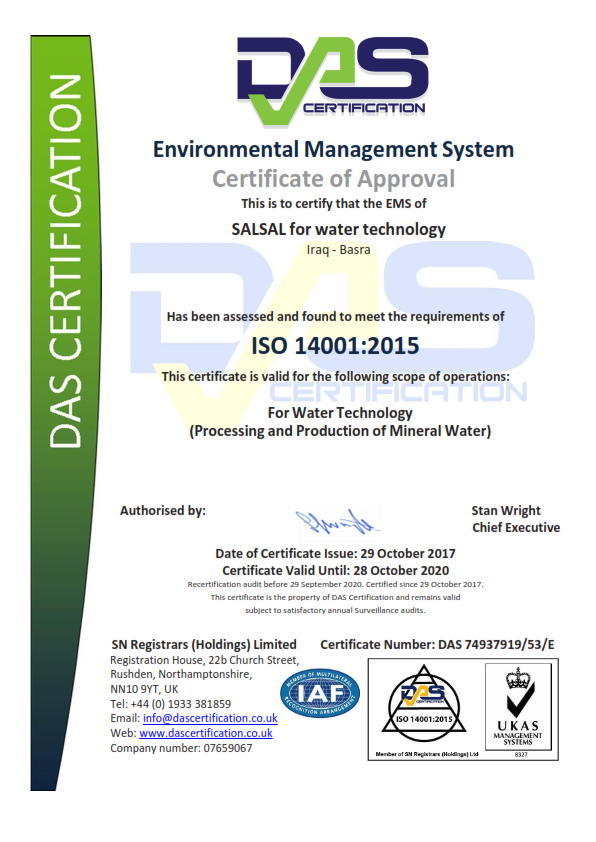Click 'Member of SN Registrars (Holdings) Ltd' caption
Screen dimensions: 596x842
coord(427,754)
